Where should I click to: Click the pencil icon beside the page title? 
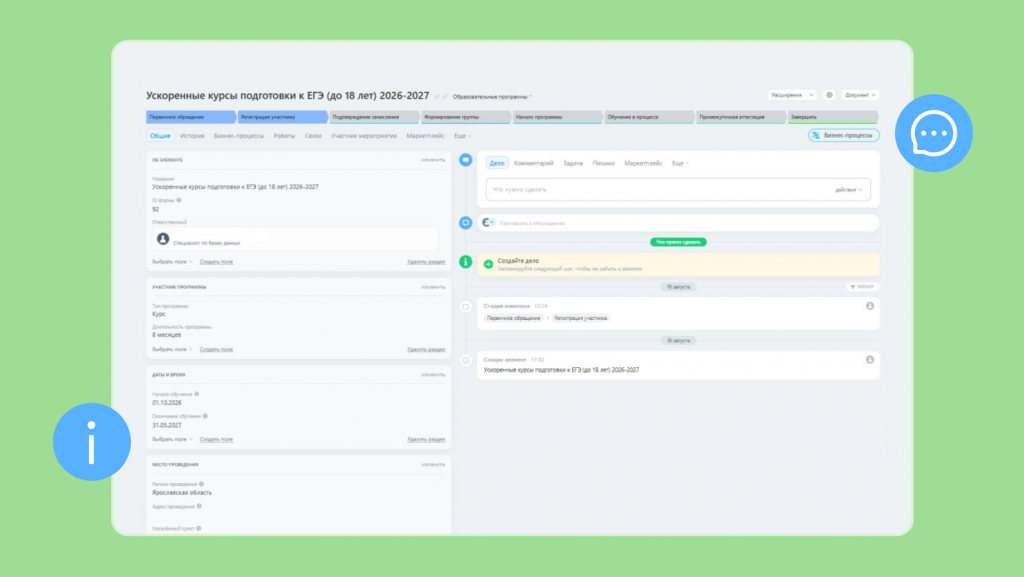coord(438,97)
